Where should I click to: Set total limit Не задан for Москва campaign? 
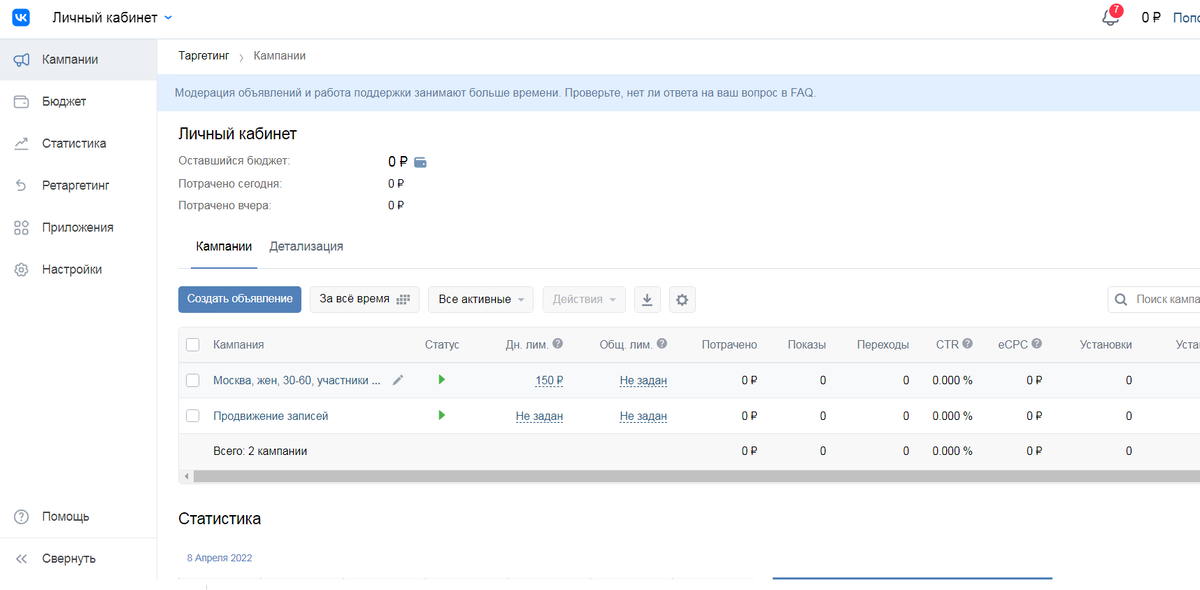[643, 380]
